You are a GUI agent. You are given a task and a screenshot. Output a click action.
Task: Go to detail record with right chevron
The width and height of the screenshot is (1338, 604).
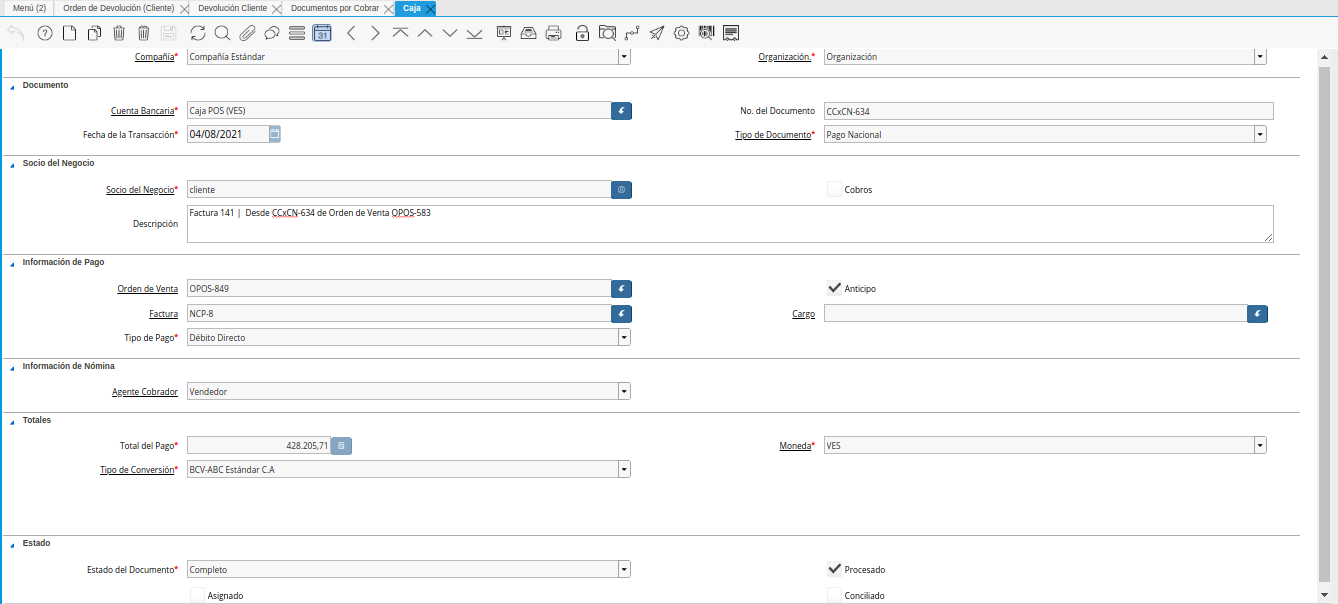[x=375, y=33]
